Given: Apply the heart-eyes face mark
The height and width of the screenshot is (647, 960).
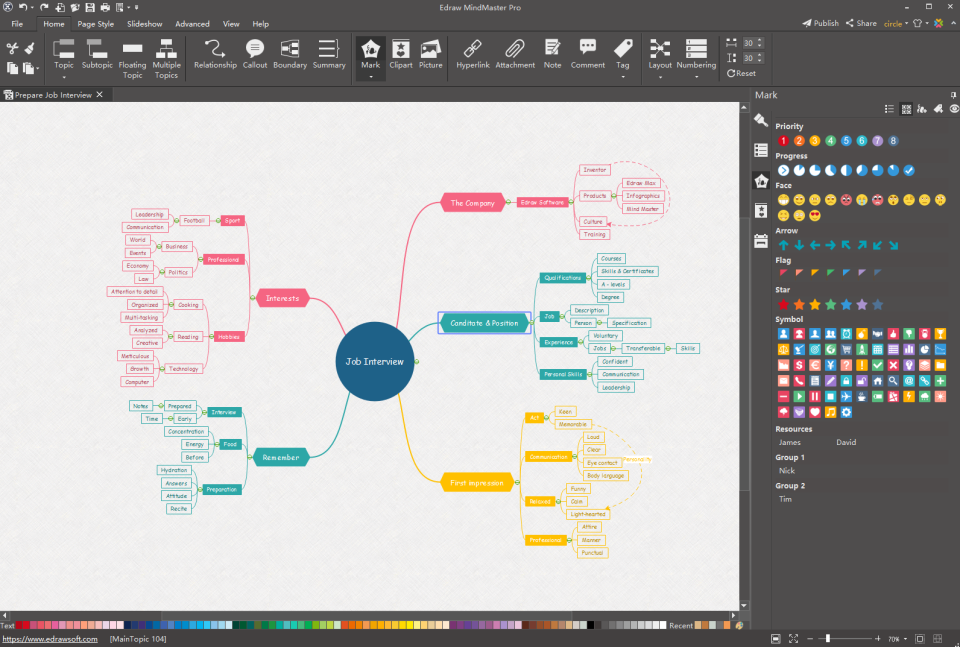Looking at the screenshot, I should pos(814,215).
